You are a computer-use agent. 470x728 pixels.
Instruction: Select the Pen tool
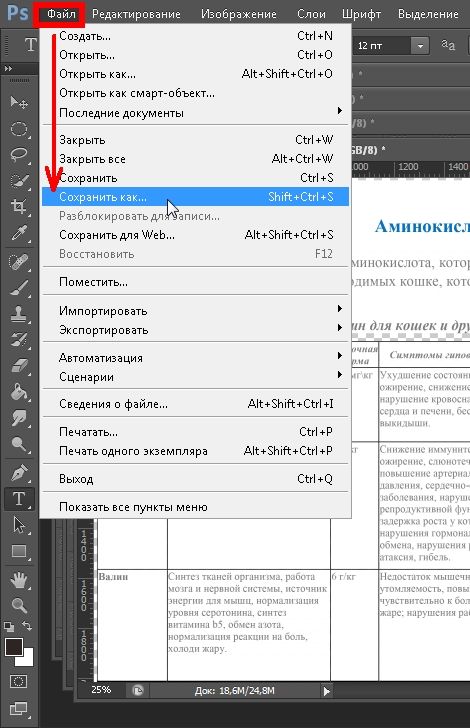(x=19, y=473)
